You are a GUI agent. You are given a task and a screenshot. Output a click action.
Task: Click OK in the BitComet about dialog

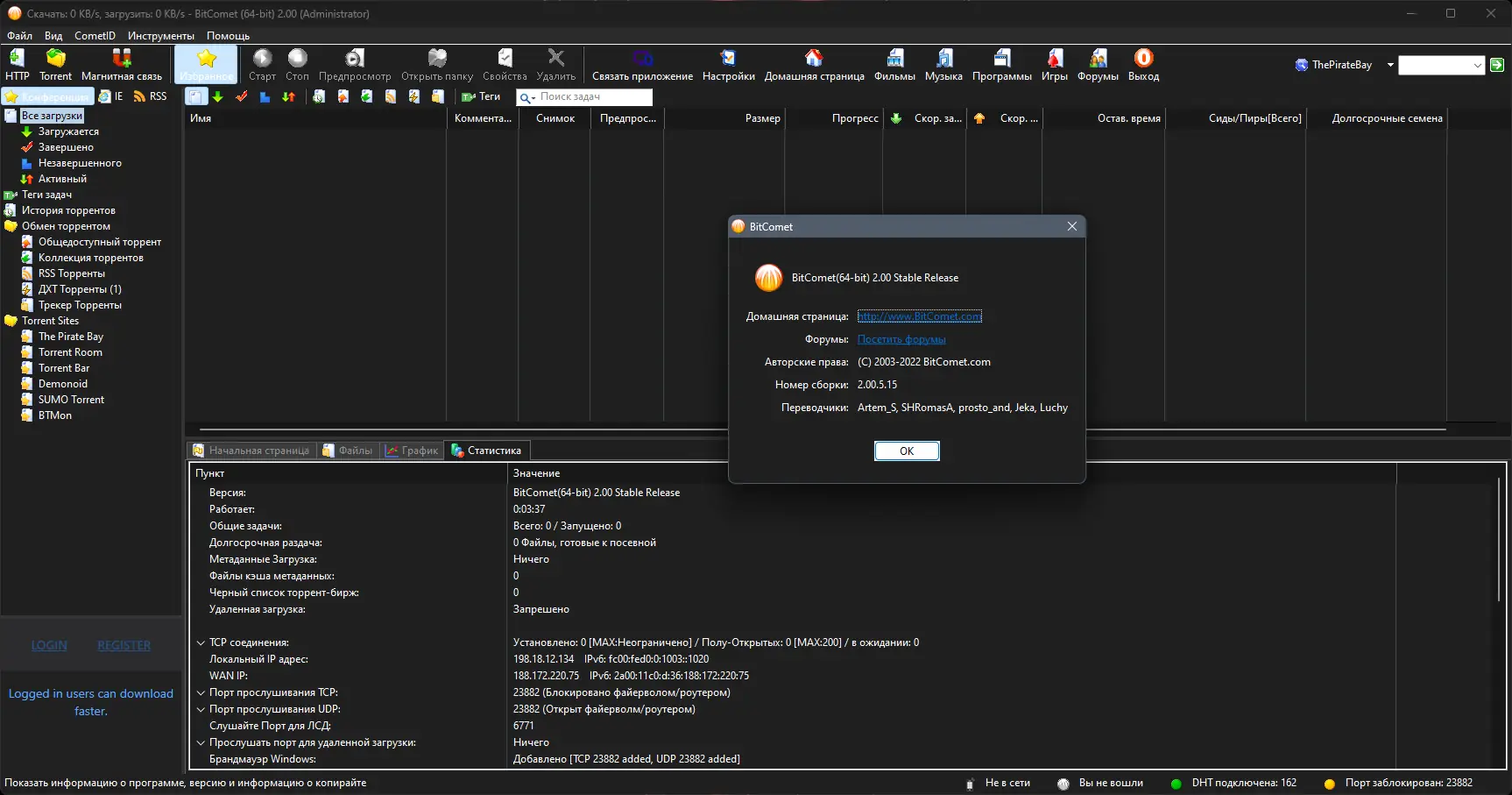point(907,451)
